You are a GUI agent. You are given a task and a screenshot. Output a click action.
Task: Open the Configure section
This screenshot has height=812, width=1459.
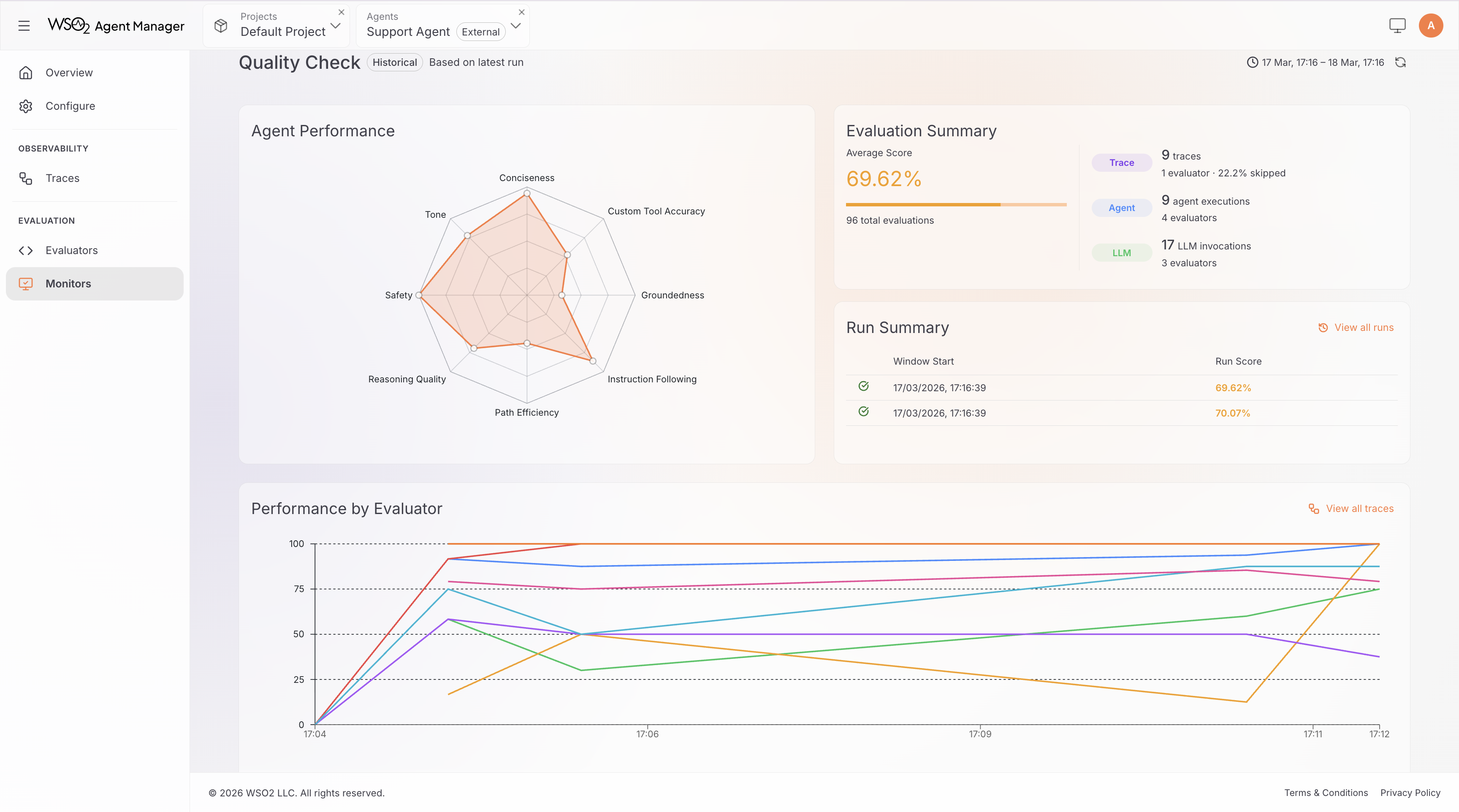(70, 106)
